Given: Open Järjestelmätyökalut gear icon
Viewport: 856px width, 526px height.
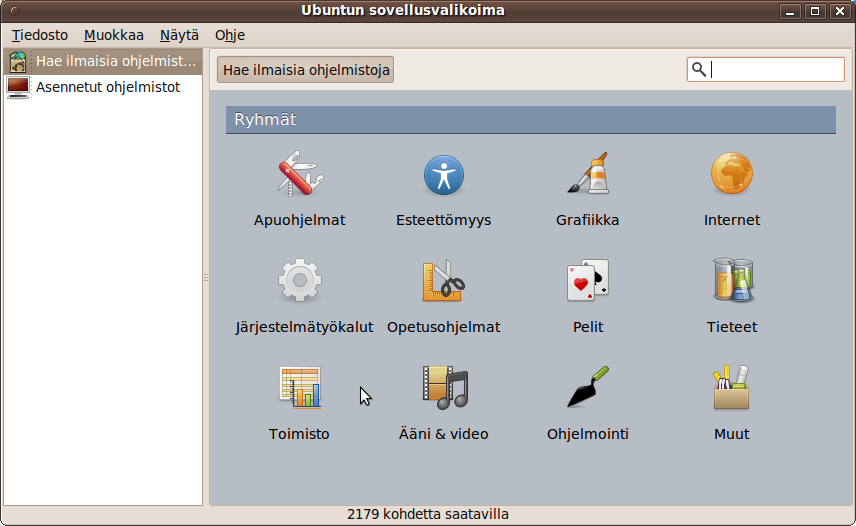Looking at the screenshot, I should (299, 281).
